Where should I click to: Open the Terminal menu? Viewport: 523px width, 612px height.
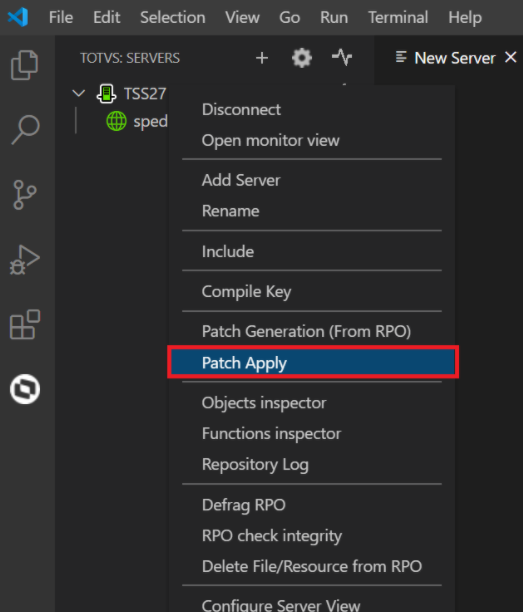pyautogui.click(x=398, y=18)
